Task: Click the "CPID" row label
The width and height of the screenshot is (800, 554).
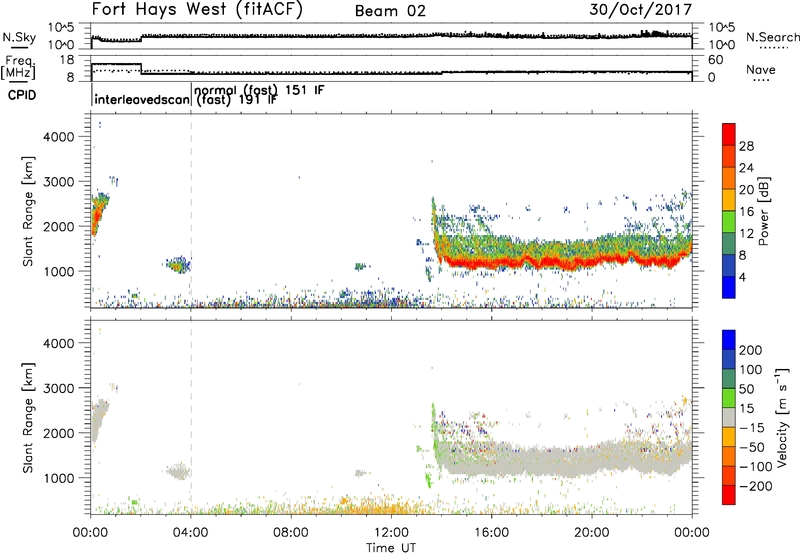Action: [x=22, y=95]
